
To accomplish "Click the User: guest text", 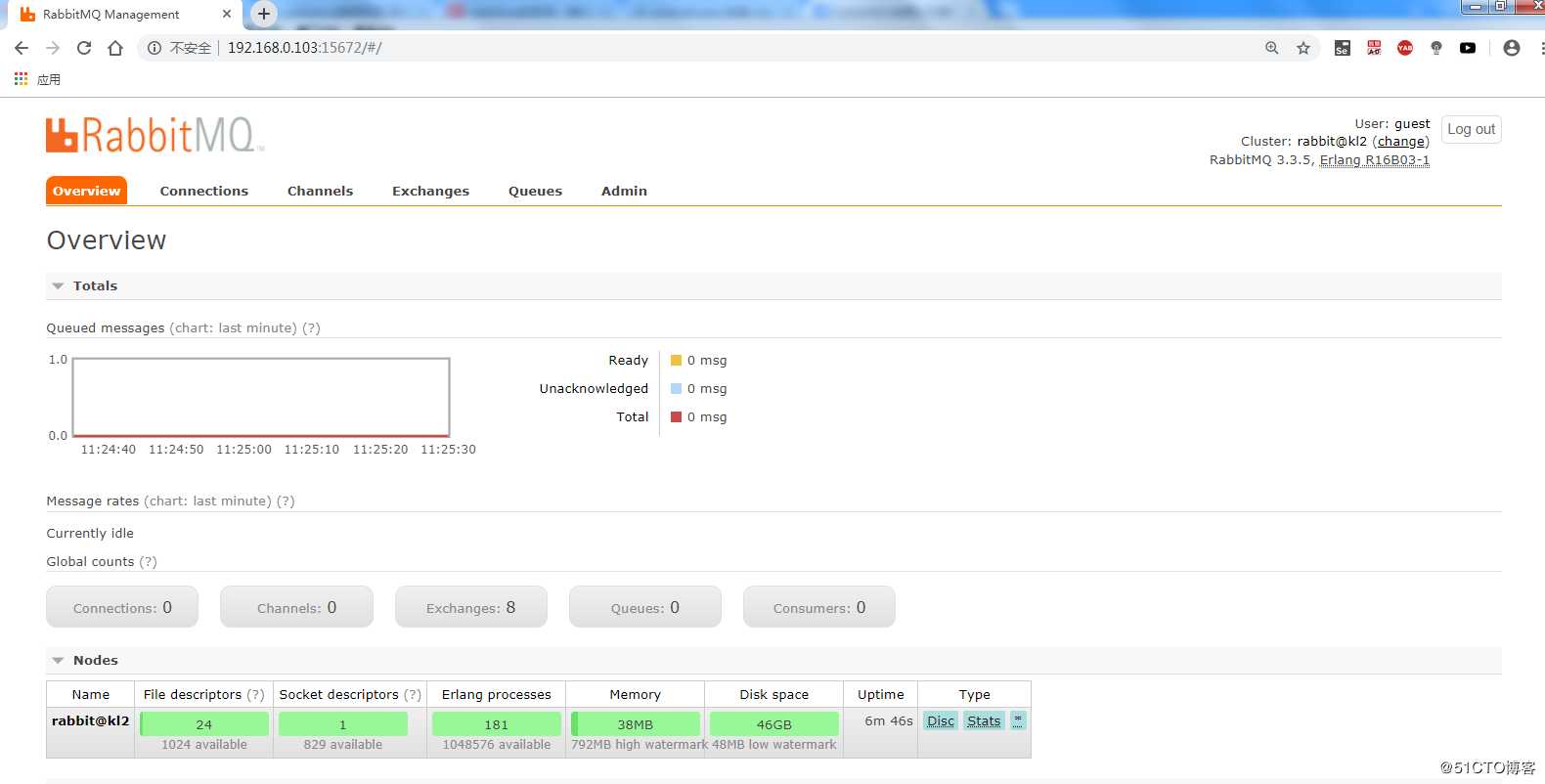I will [x=1392, y=124].
